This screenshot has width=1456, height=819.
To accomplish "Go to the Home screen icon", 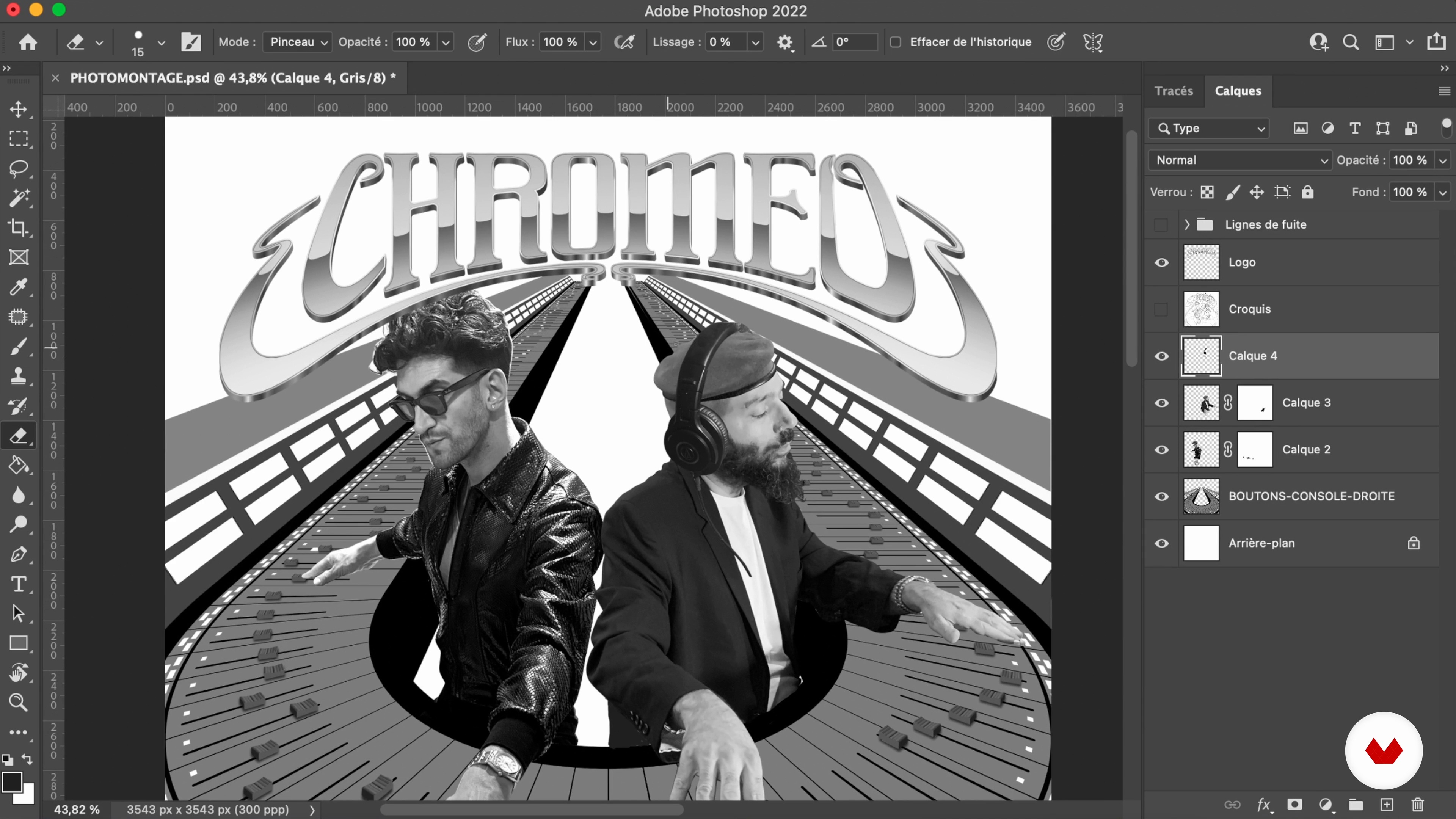I will [28, 42].
